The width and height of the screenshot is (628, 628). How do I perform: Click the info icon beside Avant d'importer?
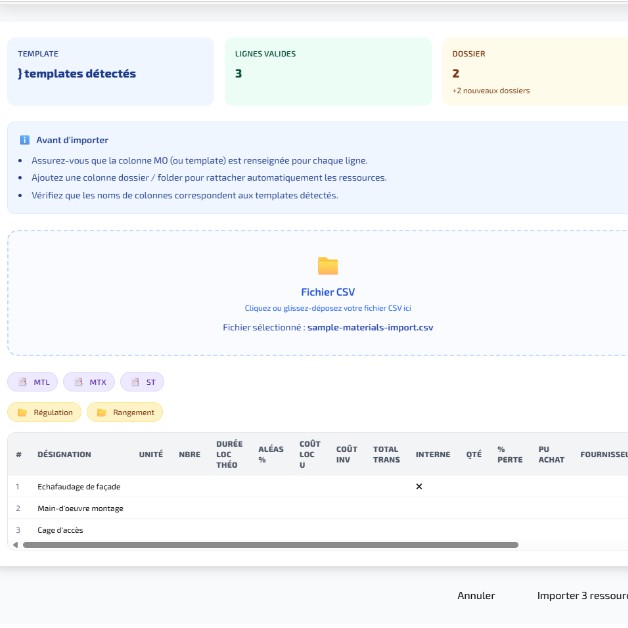pyautogui.click(x=25, y=140)
